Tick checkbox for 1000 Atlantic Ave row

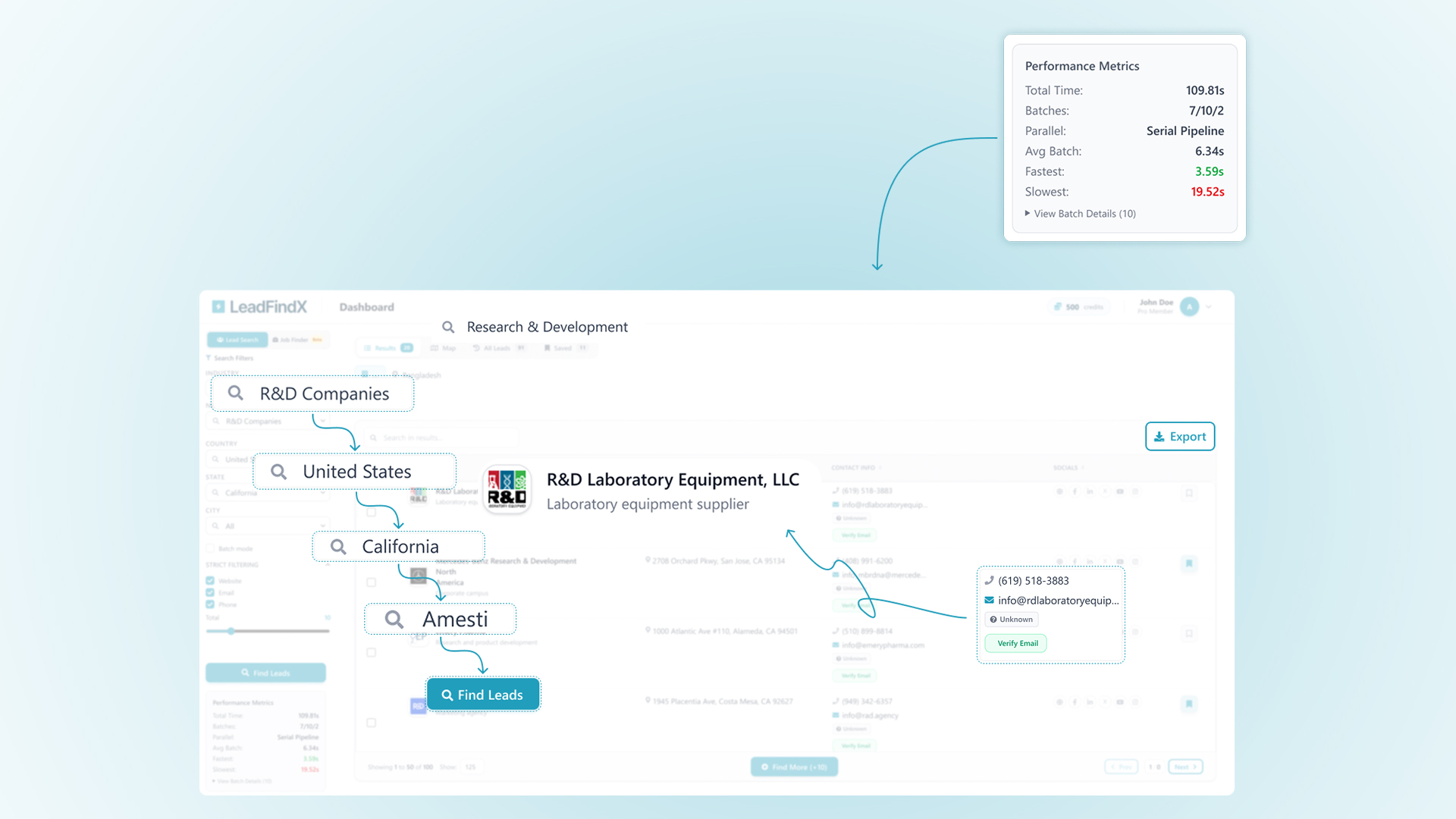point(372,652)
